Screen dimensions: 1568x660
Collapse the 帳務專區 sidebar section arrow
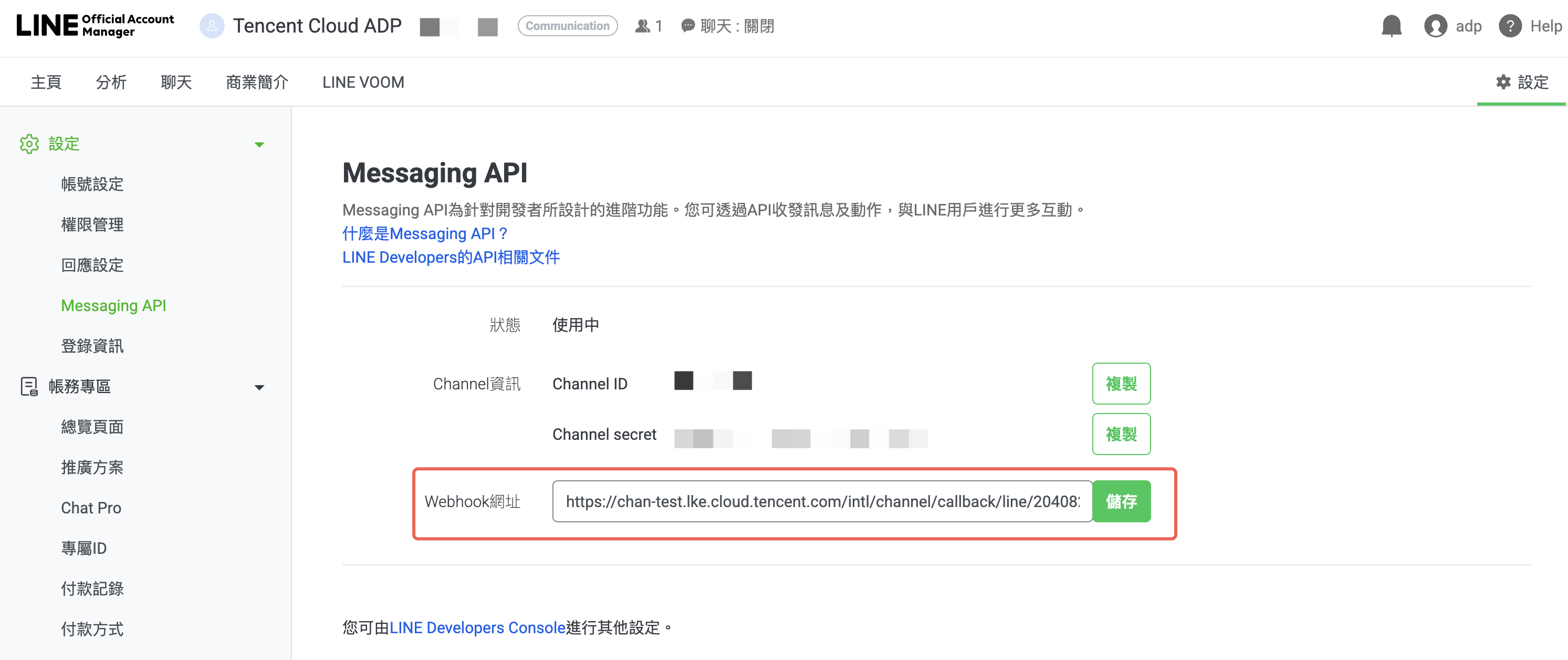pos(259,387)
